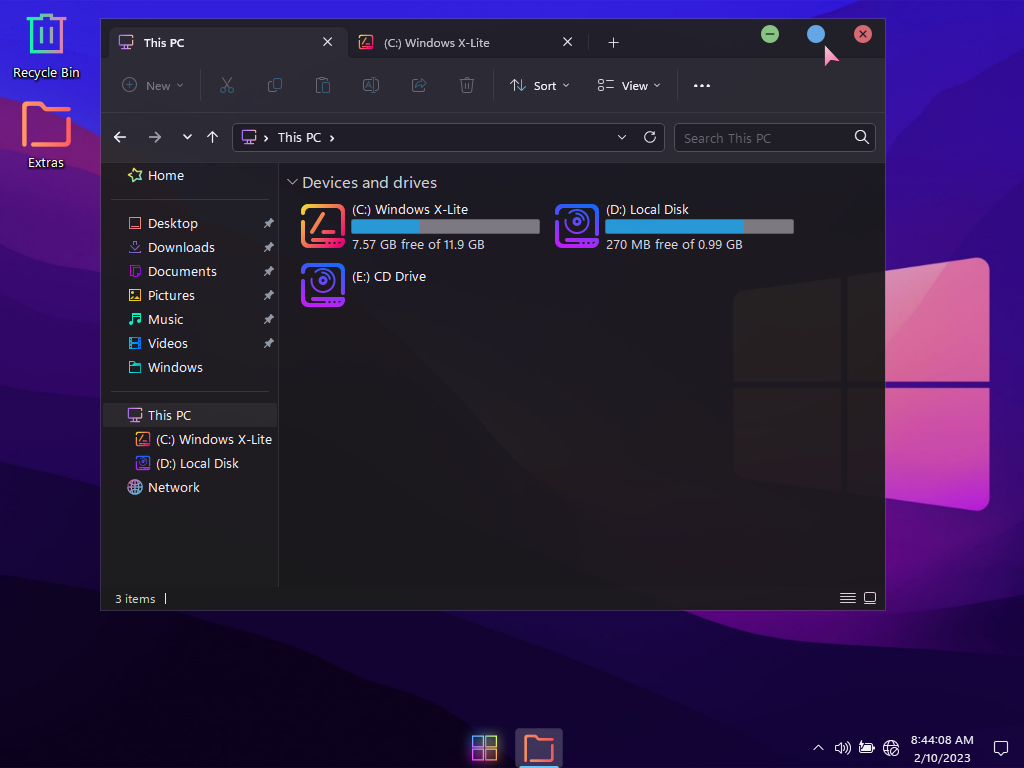Click the Paste clipboard icon

pyautogui.click(x=323, y=86)
